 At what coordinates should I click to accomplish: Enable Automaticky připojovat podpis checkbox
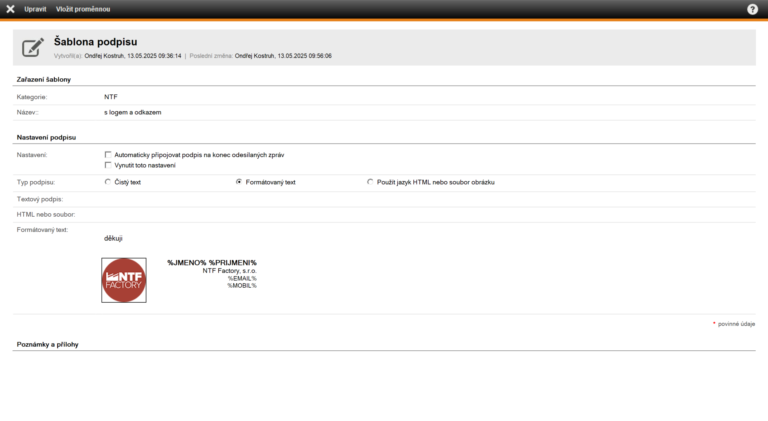pyautogui.click(x=108, y=155)
